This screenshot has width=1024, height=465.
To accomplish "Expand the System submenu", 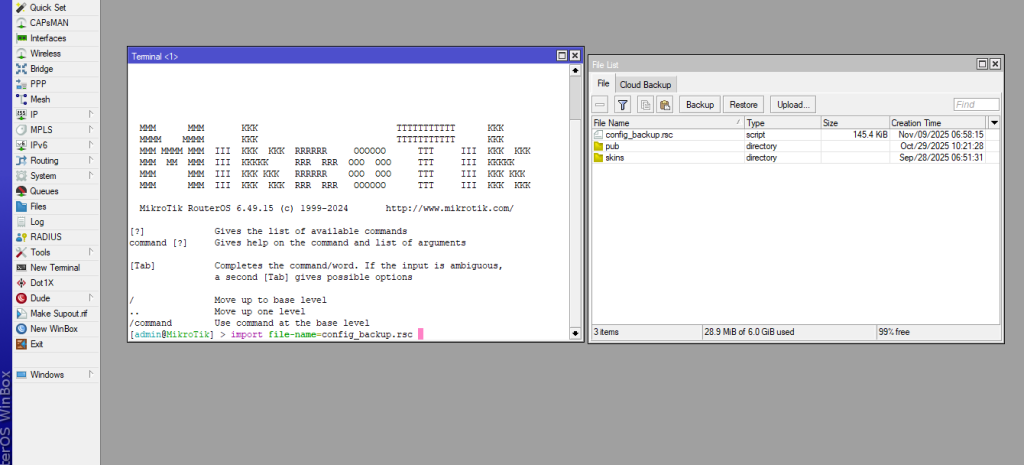I will click(x=43, y=175).
